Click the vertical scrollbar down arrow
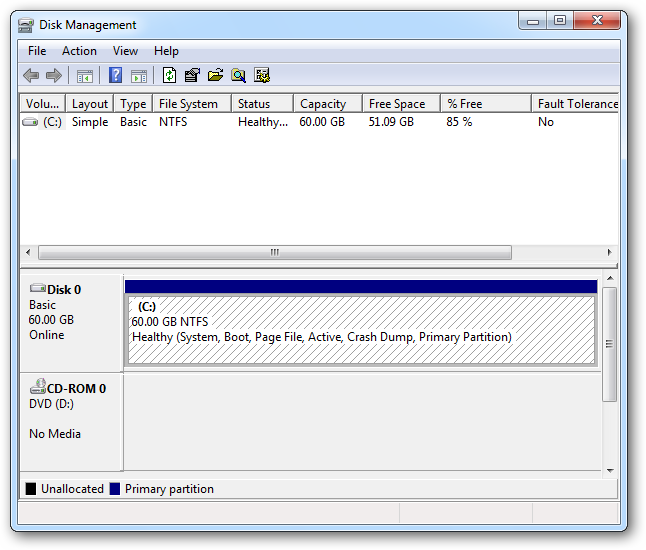This screenshot has width=646, height=550. coord(610,470)
